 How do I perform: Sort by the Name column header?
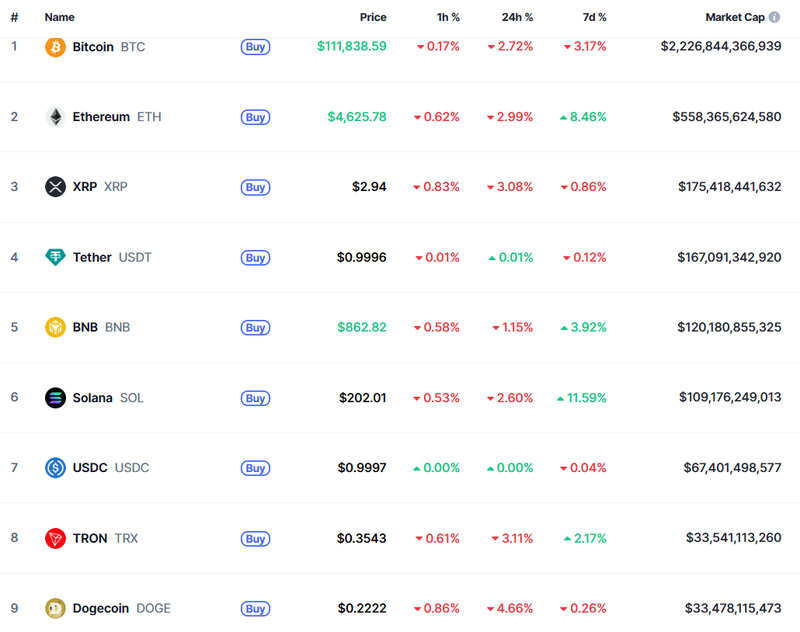59,18
